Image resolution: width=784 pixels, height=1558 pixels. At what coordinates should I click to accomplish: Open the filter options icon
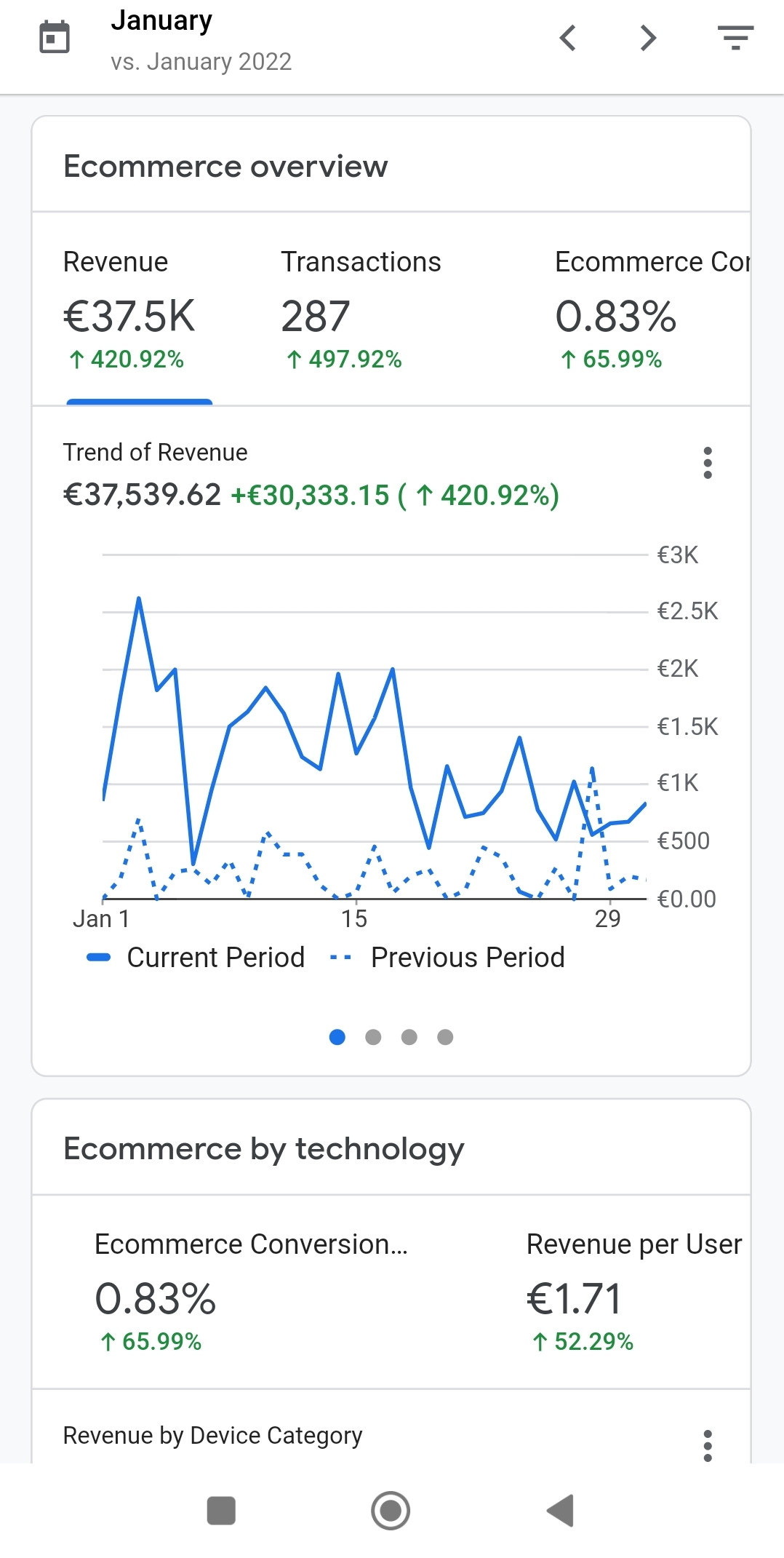click(735, 38)
